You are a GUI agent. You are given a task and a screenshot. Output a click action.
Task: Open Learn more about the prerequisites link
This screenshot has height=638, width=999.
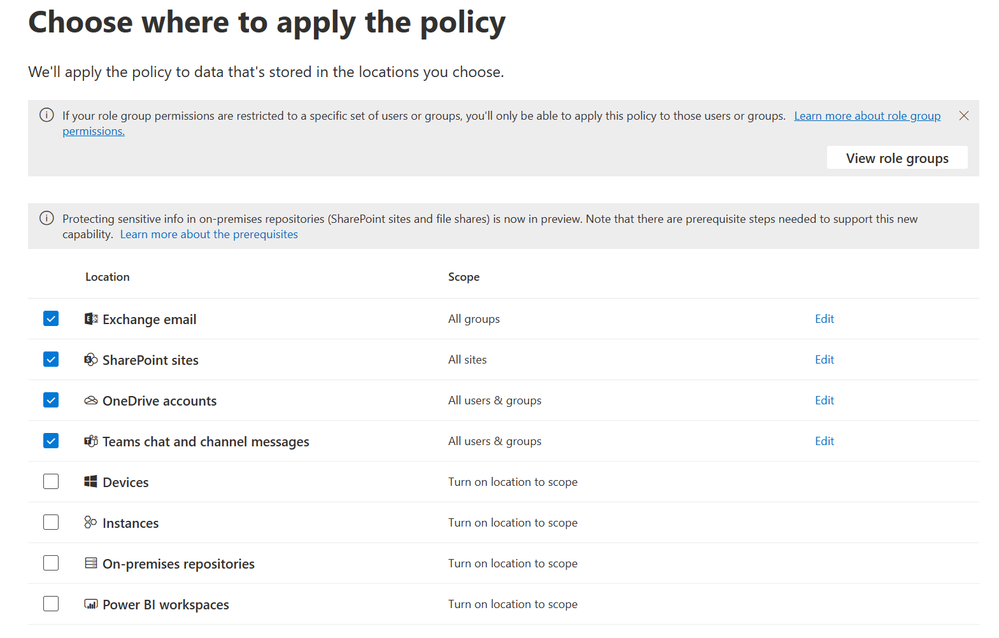tap(209, 235)
